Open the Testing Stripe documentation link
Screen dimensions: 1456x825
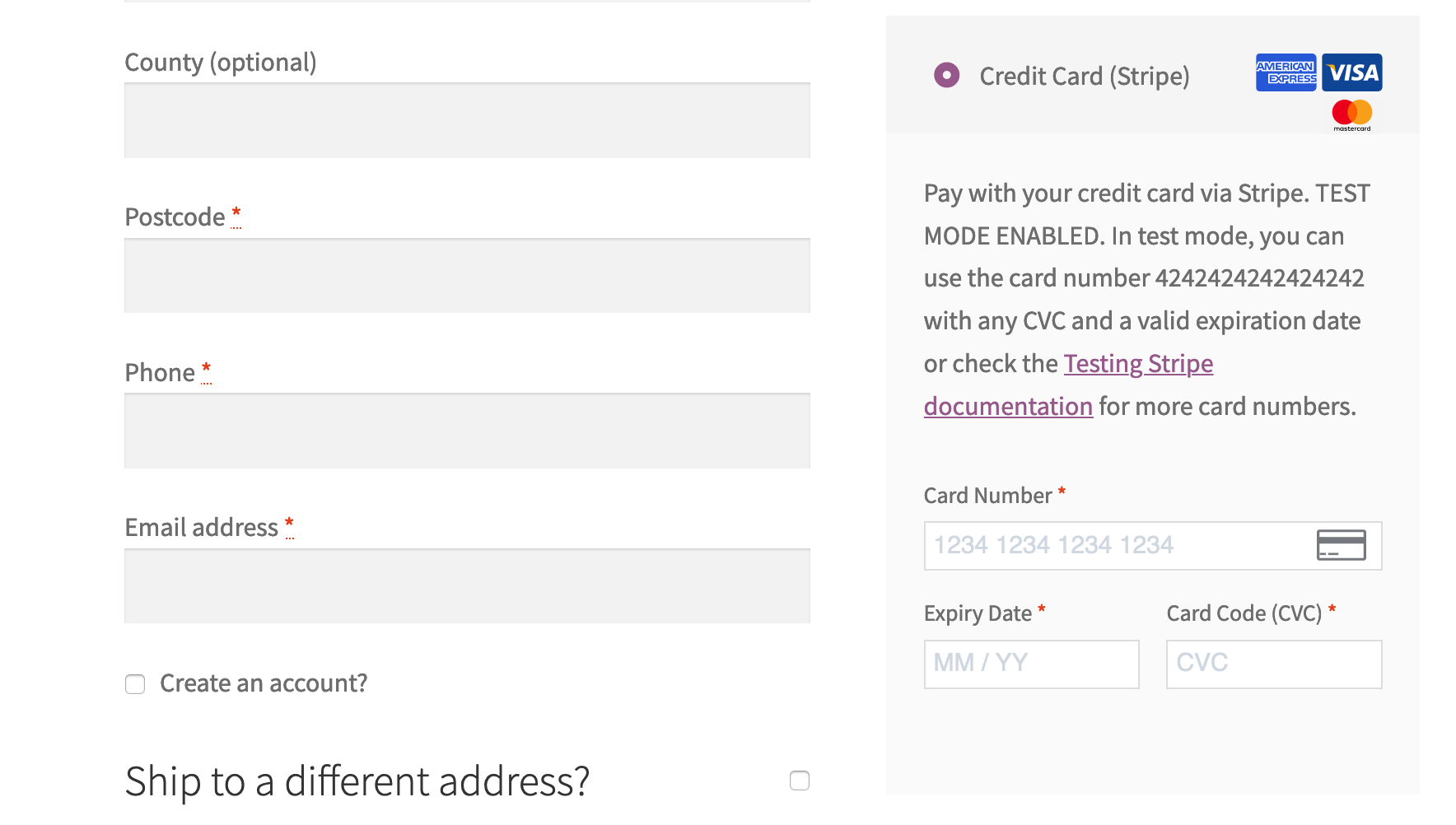click(x=1138, y=363)
